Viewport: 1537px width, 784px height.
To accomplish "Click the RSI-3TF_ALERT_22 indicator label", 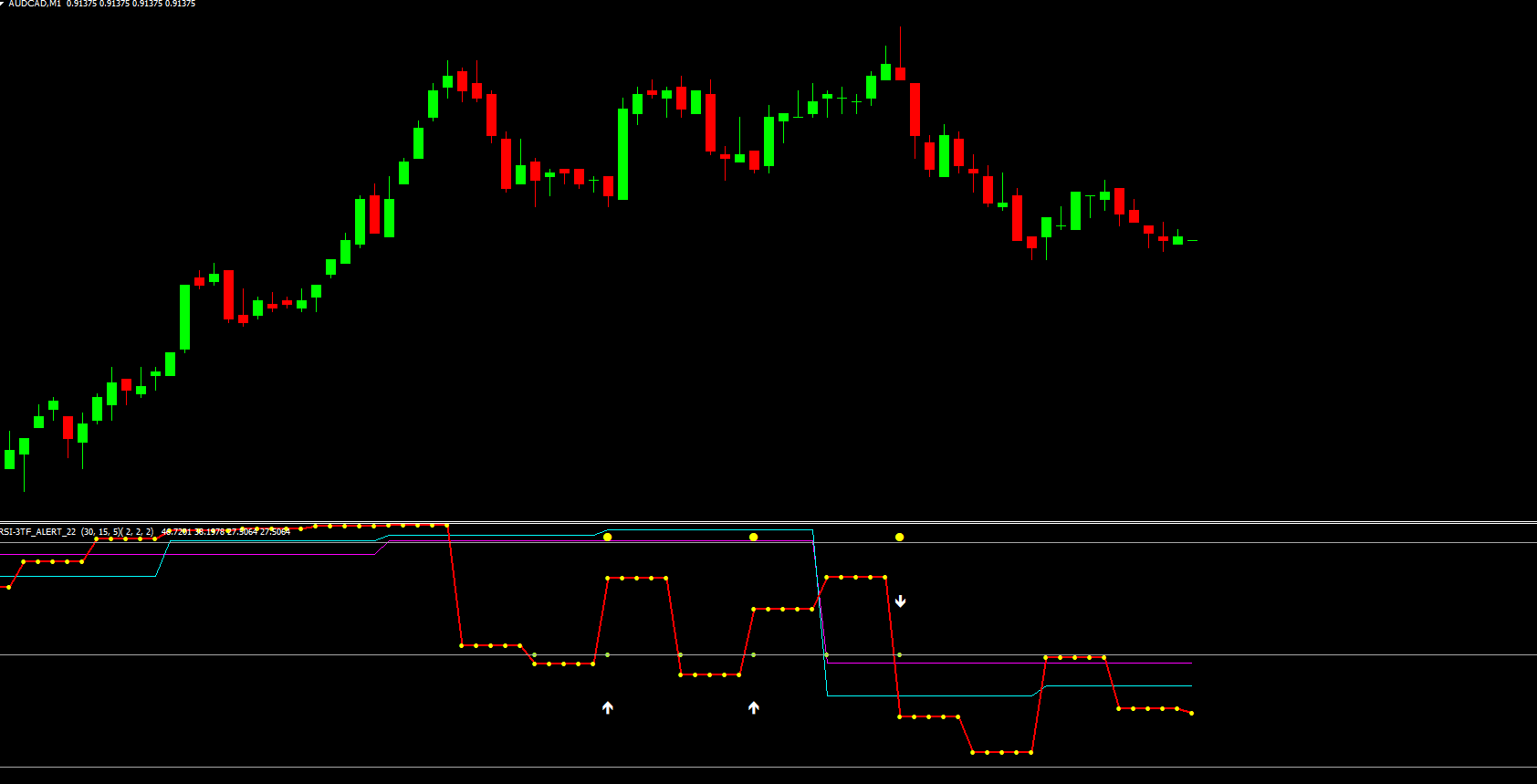I will (38, 531).
